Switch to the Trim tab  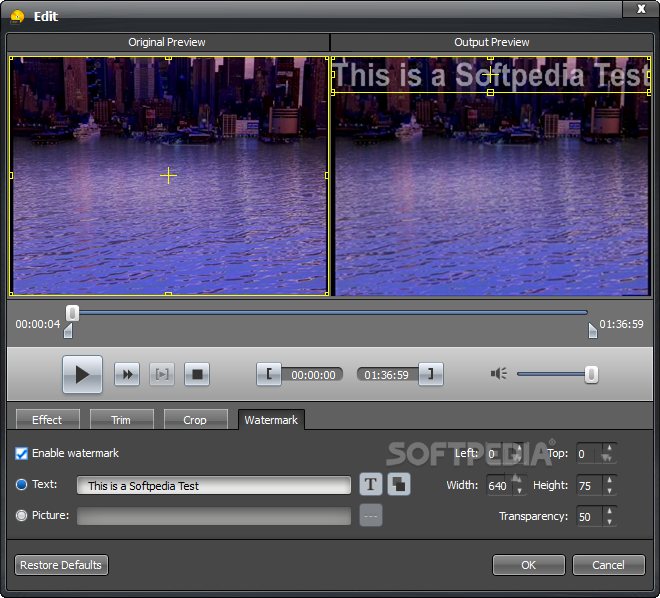coord(121,420)
